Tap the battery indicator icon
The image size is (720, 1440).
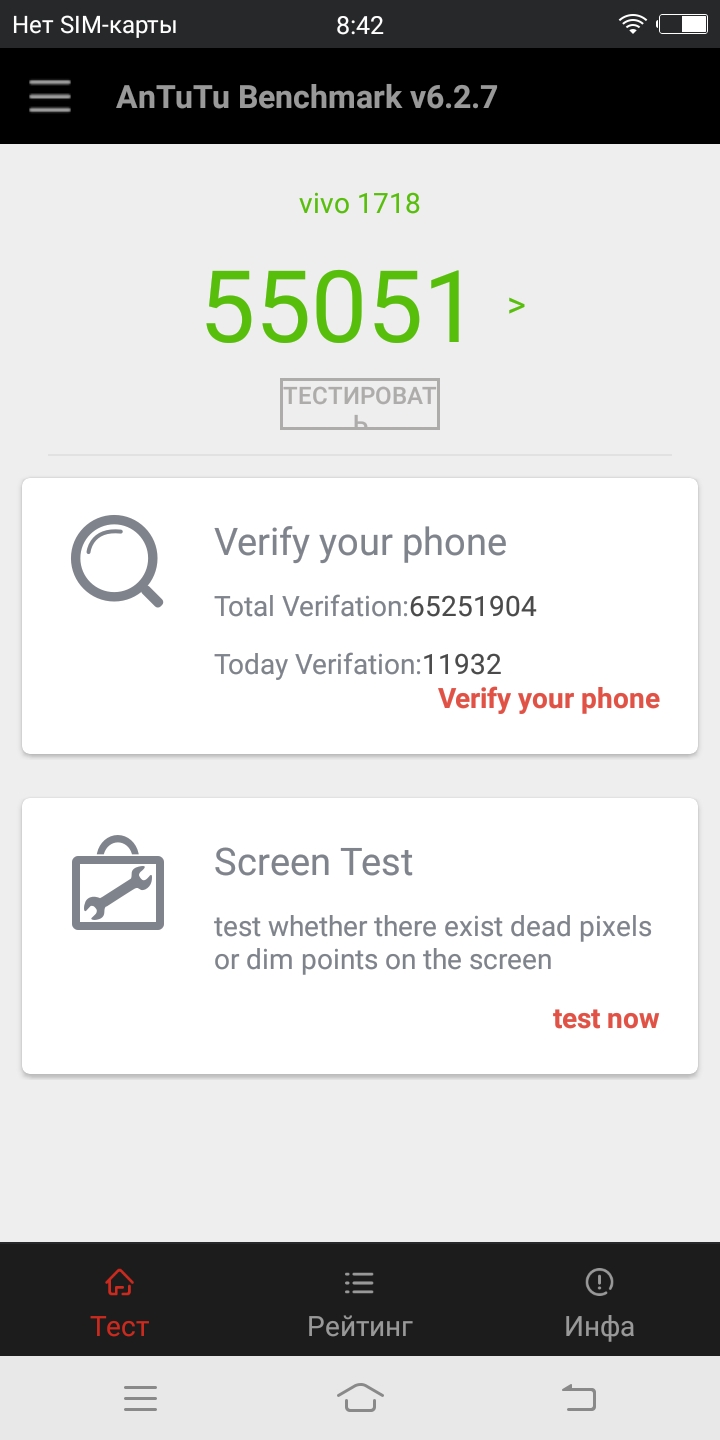(683, 25)
